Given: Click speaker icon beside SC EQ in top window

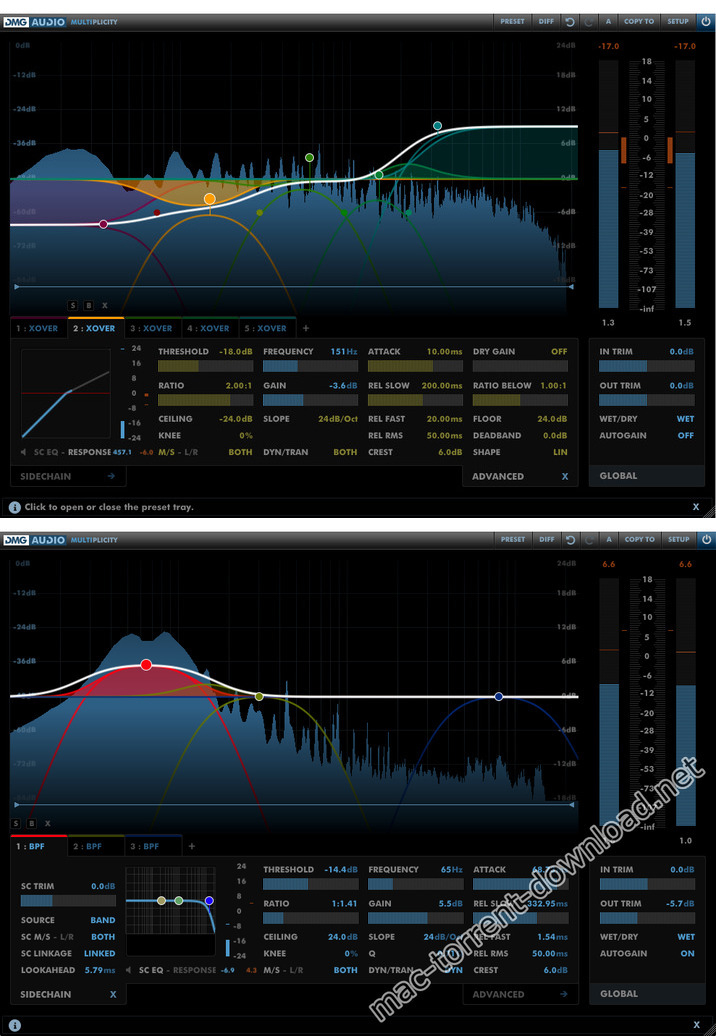Looking at the screenshot, I should pos(24,452).
